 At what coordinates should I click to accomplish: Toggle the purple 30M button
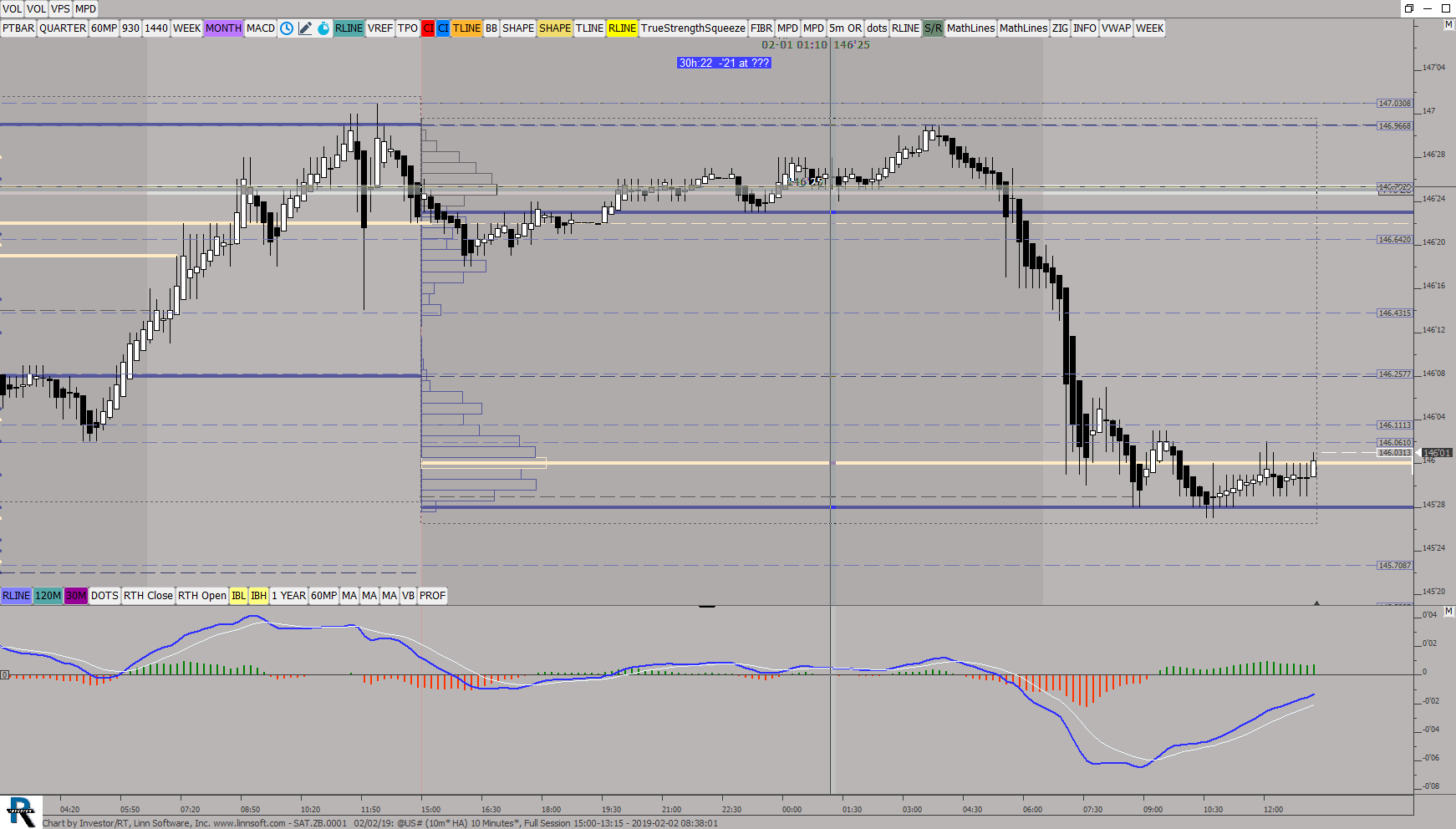click(76, 596)
